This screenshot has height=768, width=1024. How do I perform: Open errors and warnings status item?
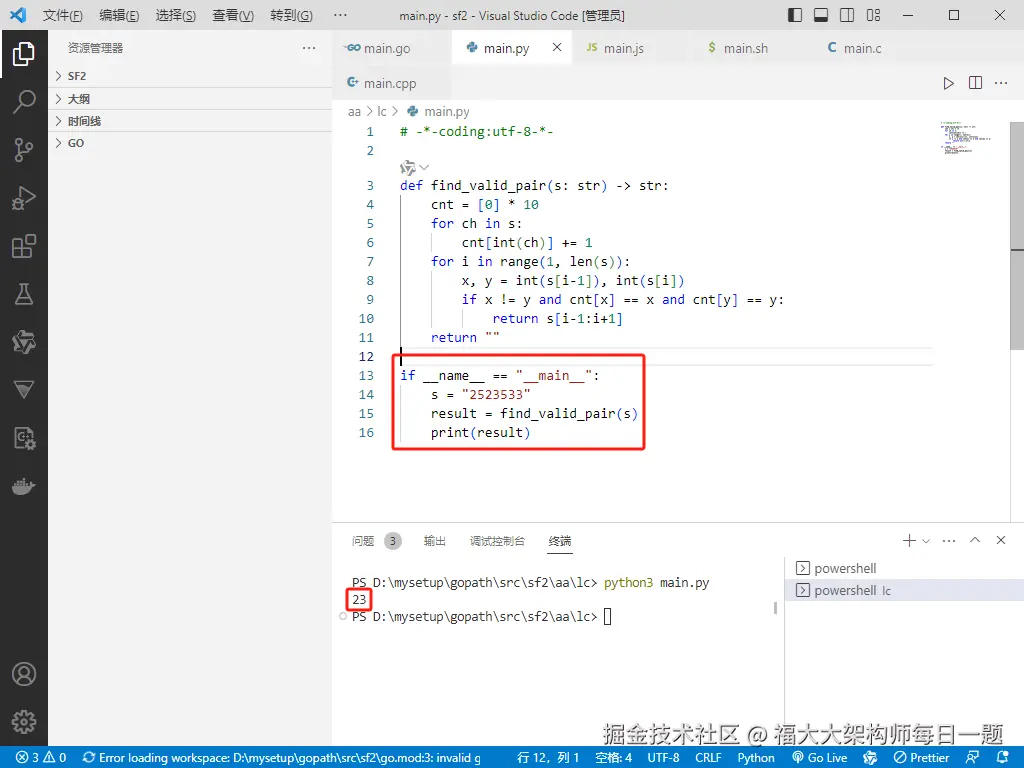(41, 758)
